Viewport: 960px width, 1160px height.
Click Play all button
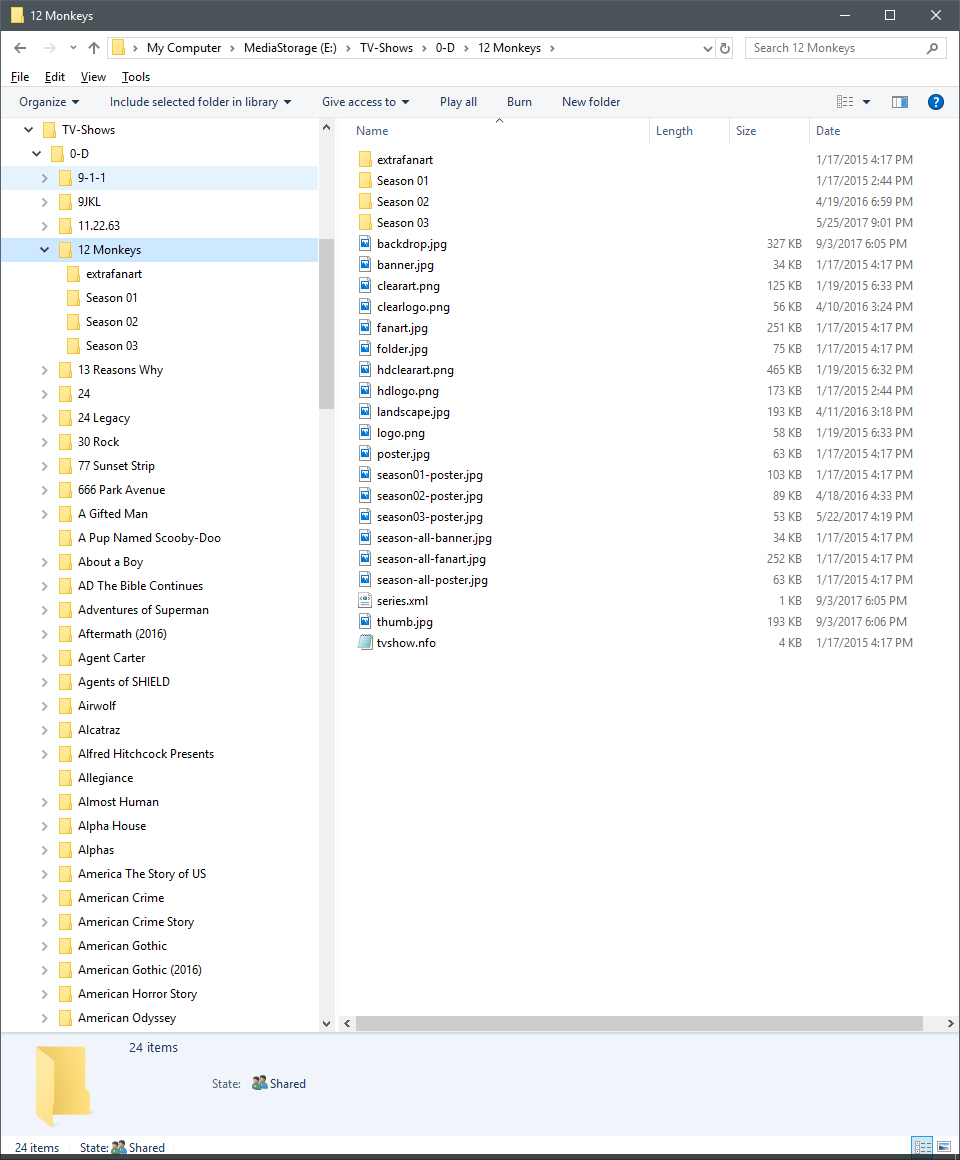459,102
